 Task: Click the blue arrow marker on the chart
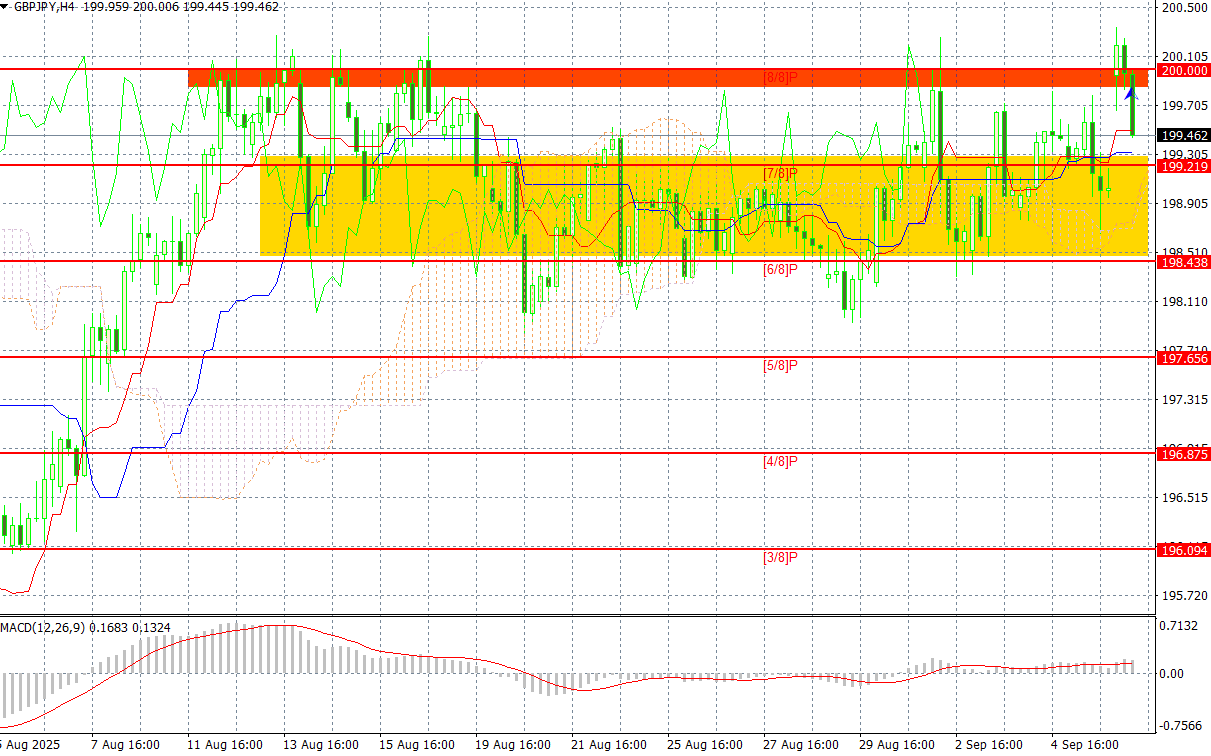pos(1130,92)
